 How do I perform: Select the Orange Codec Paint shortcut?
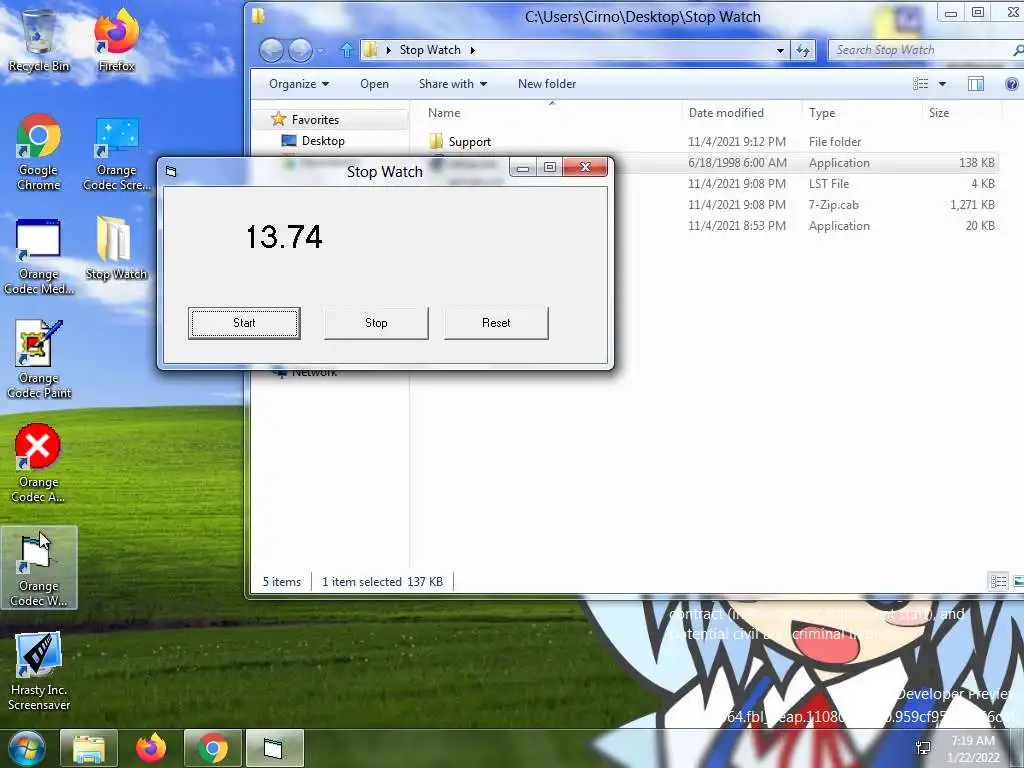(x=39, y=359)
